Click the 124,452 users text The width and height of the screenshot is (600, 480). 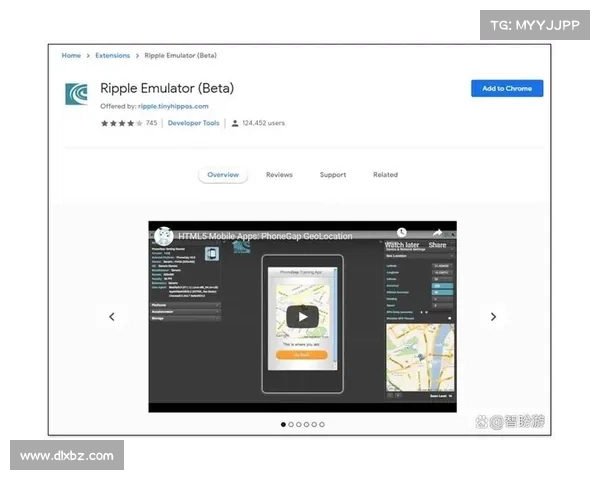coord(263,123)
